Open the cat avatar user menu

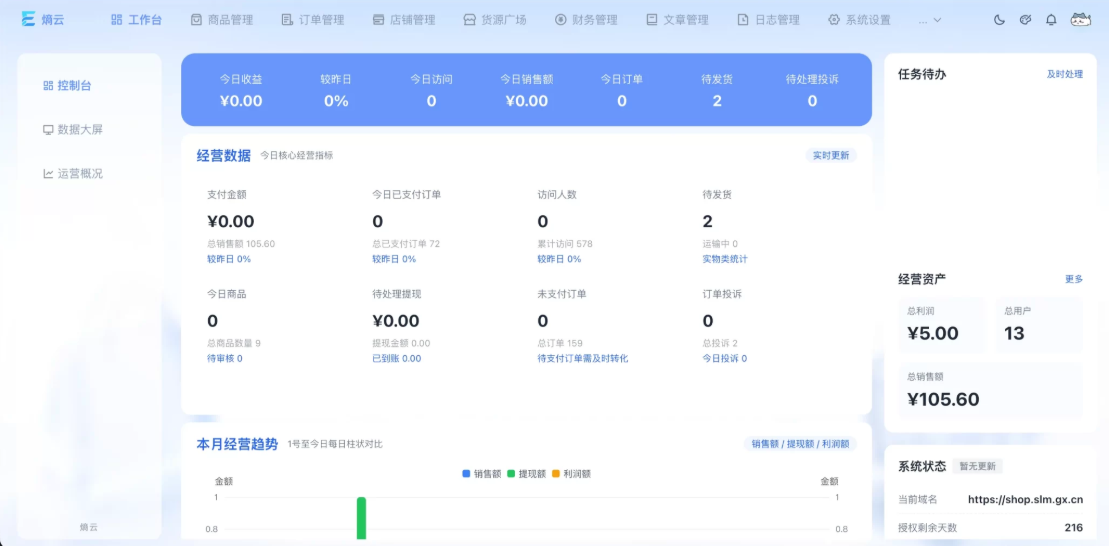[1080, 20]
